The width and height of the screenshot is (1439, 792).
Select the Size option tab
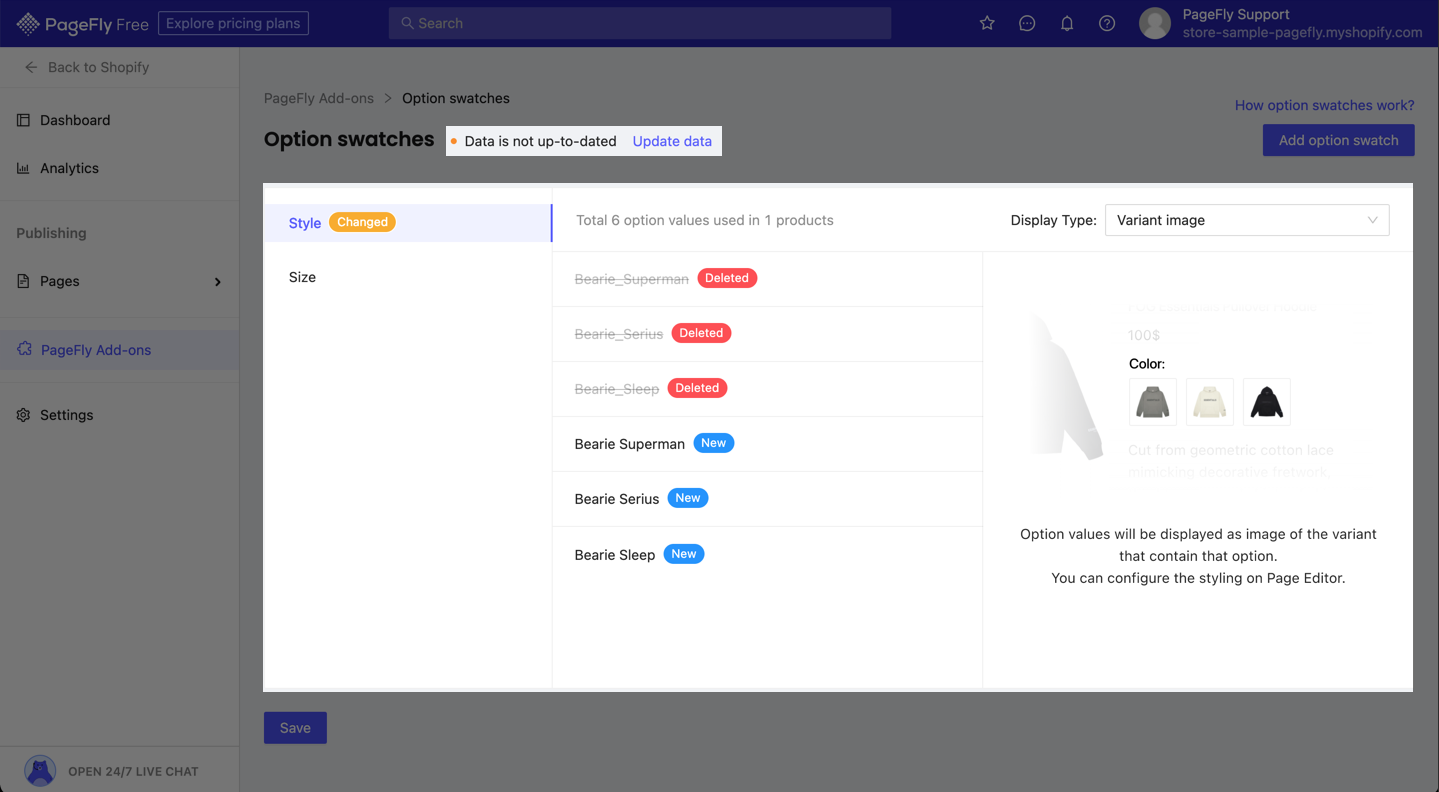click(x=408, y=277)
